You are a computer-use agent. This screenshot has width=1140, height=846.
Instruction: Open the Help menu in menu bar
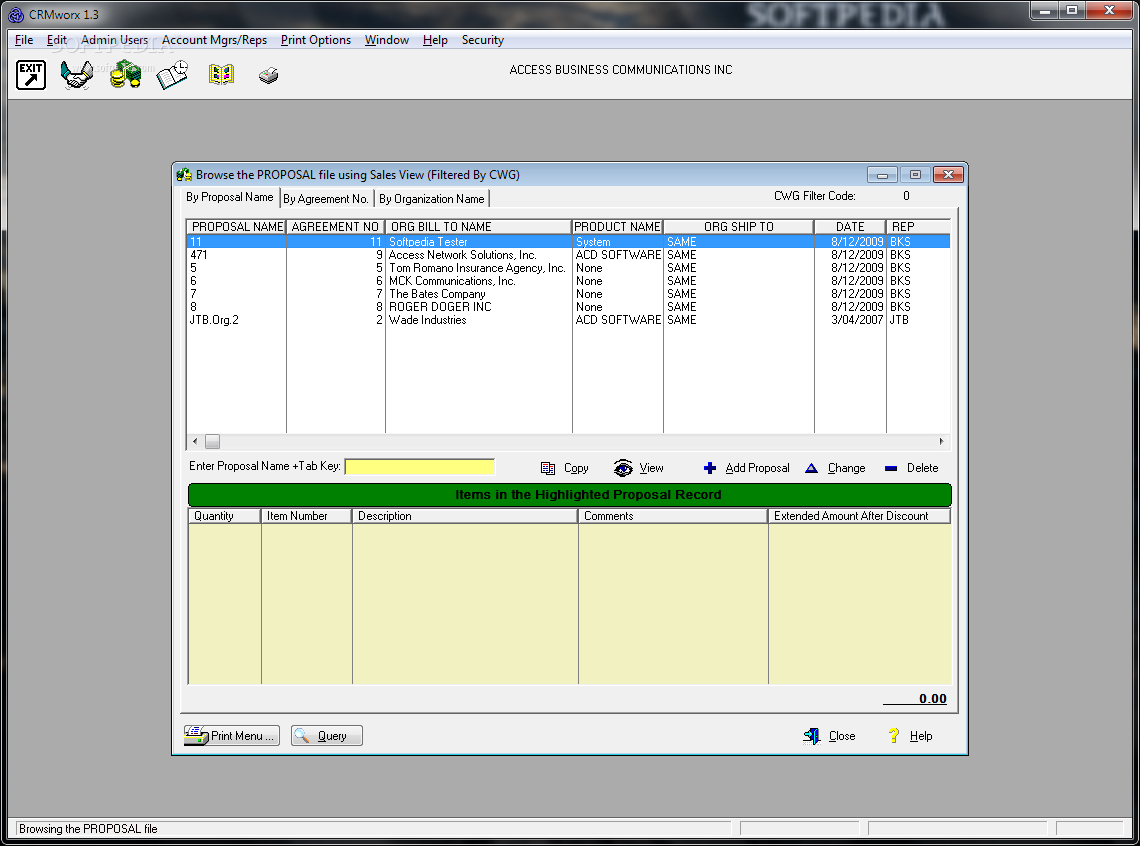click(435, 40)
